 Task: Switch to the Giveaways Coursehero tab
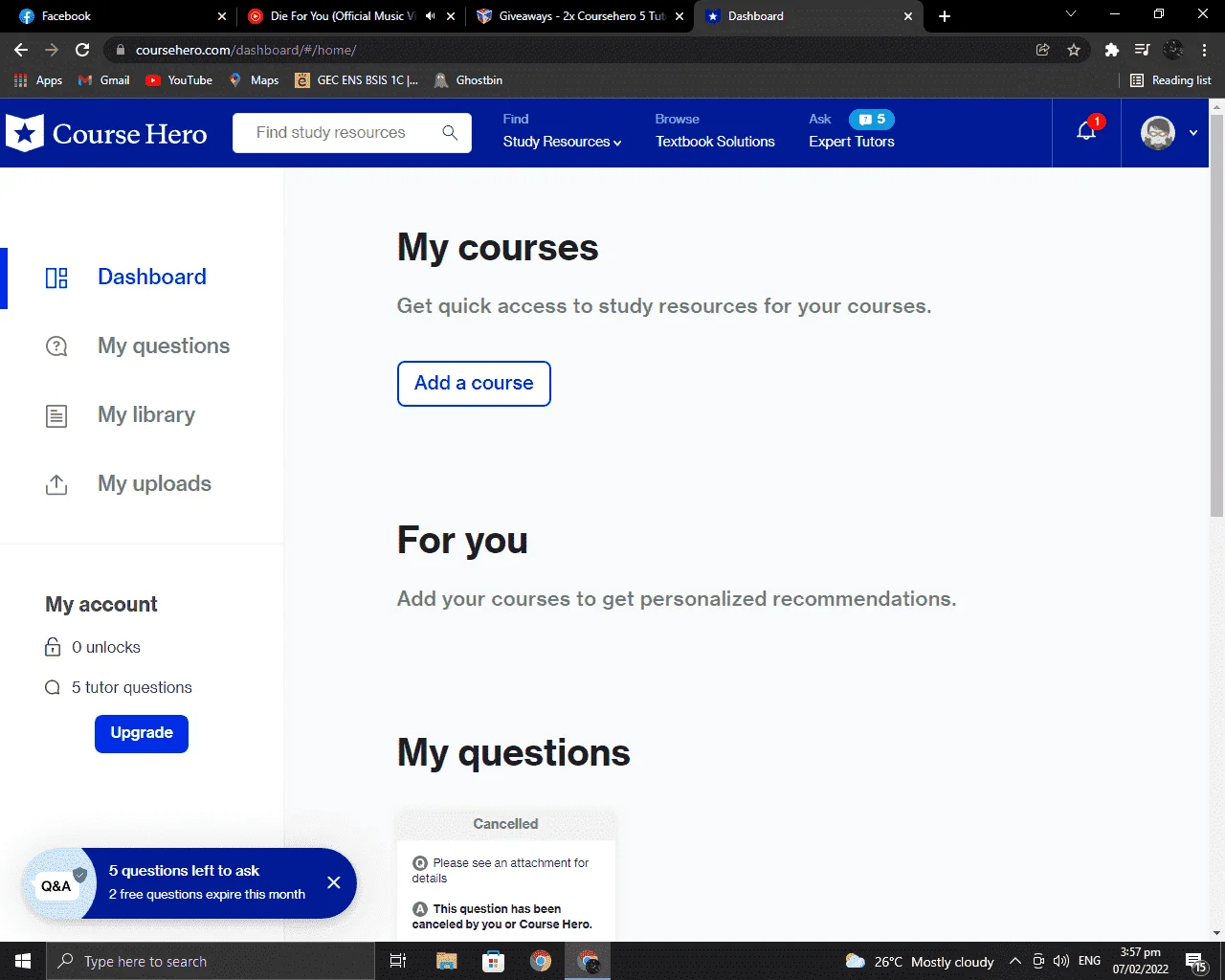click(x=580, y=16)
